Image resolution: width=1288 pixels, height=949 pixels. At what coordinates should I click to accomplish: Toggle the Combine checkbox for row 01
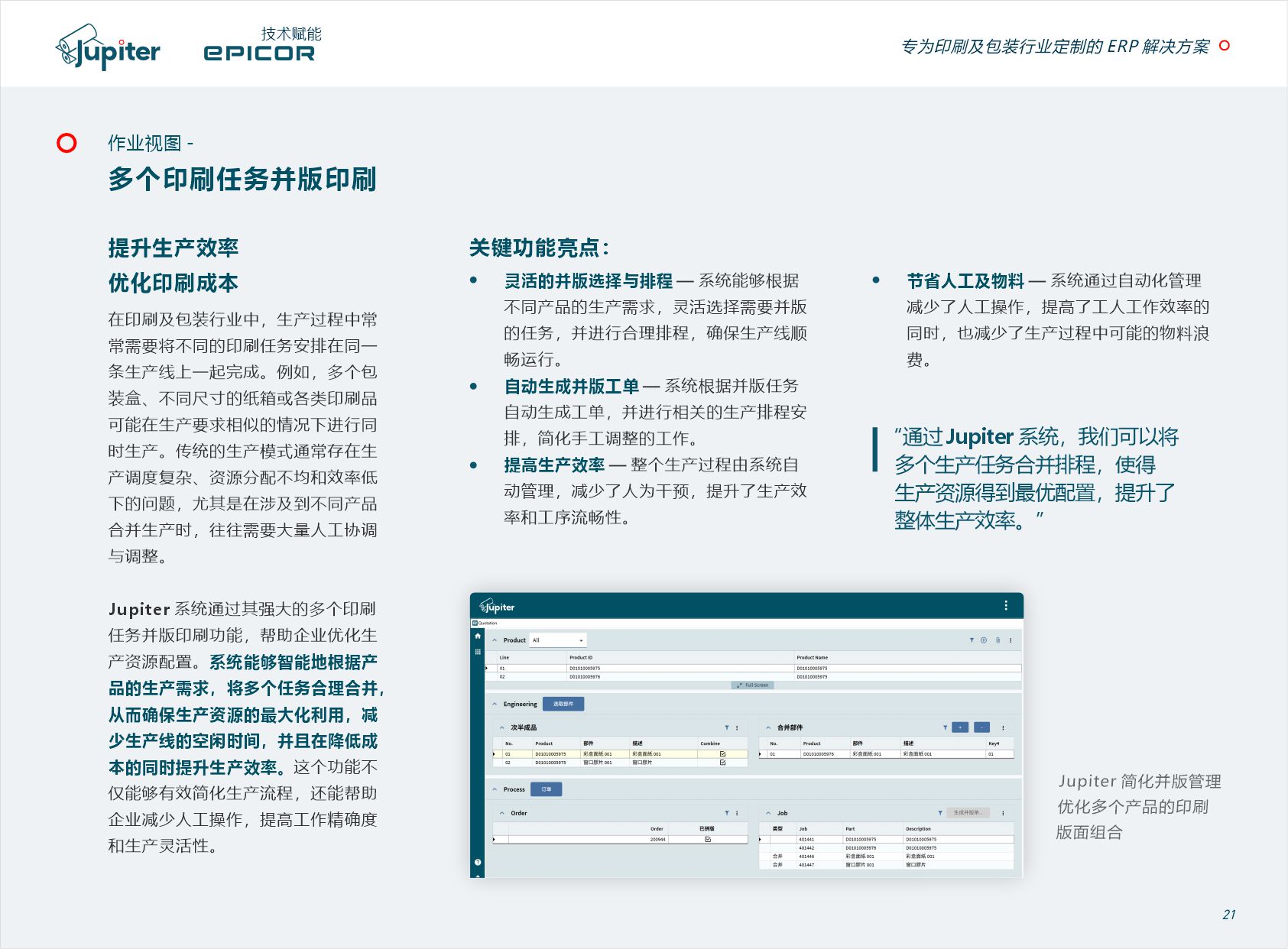pyautogui.click(x=722, y=754)
